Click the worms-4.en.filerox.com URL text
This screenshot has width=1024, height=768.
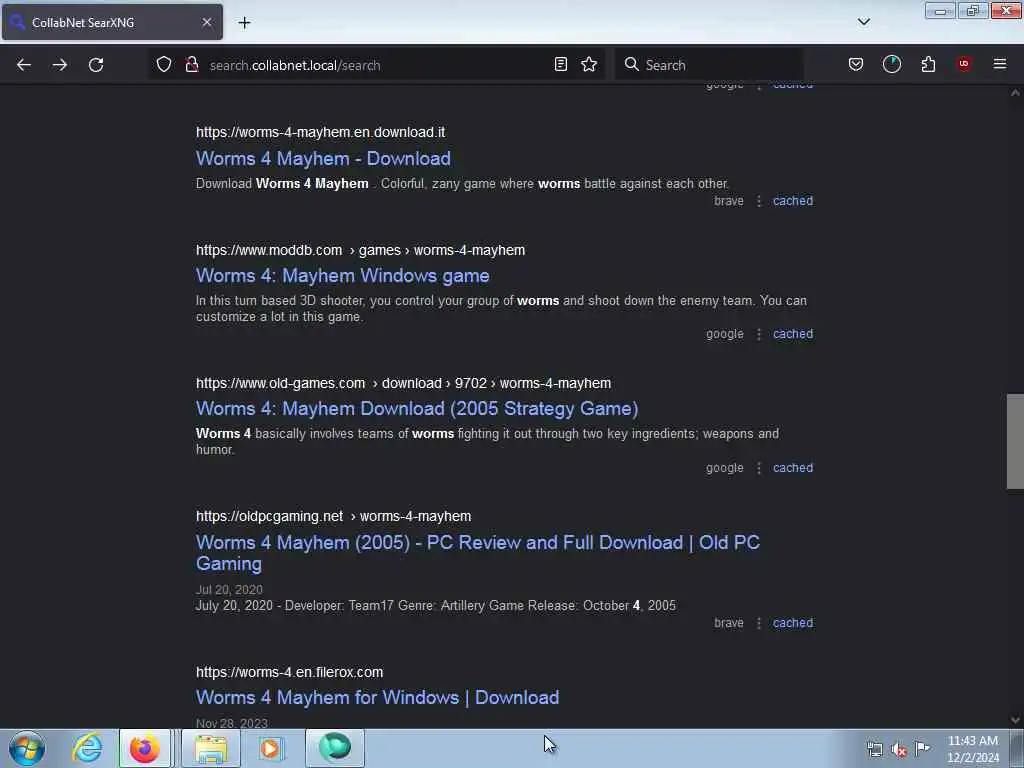(x=289, y=672)
